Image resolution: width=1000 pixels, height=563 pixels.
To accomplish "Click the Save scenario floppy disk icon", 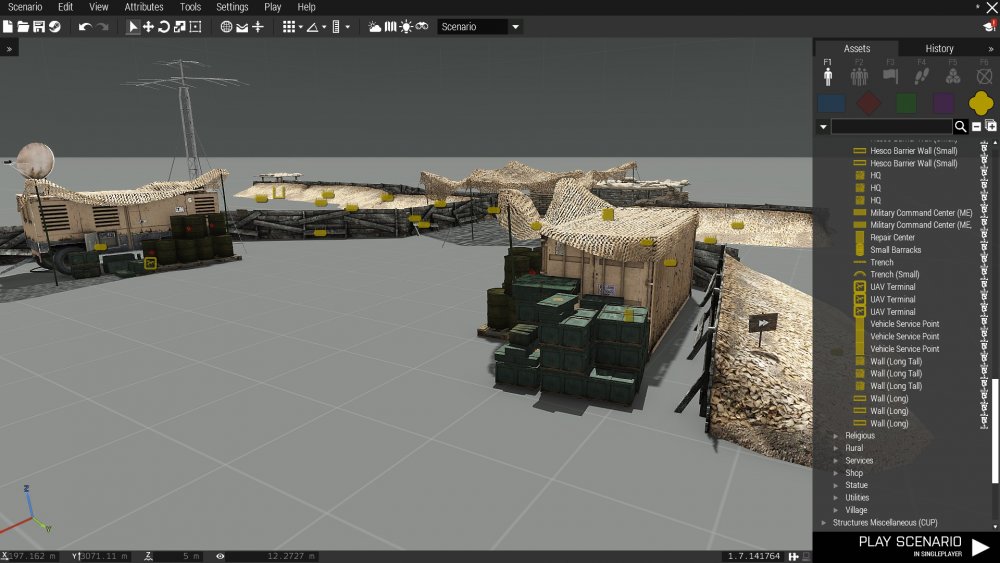I will pos(38,27).
